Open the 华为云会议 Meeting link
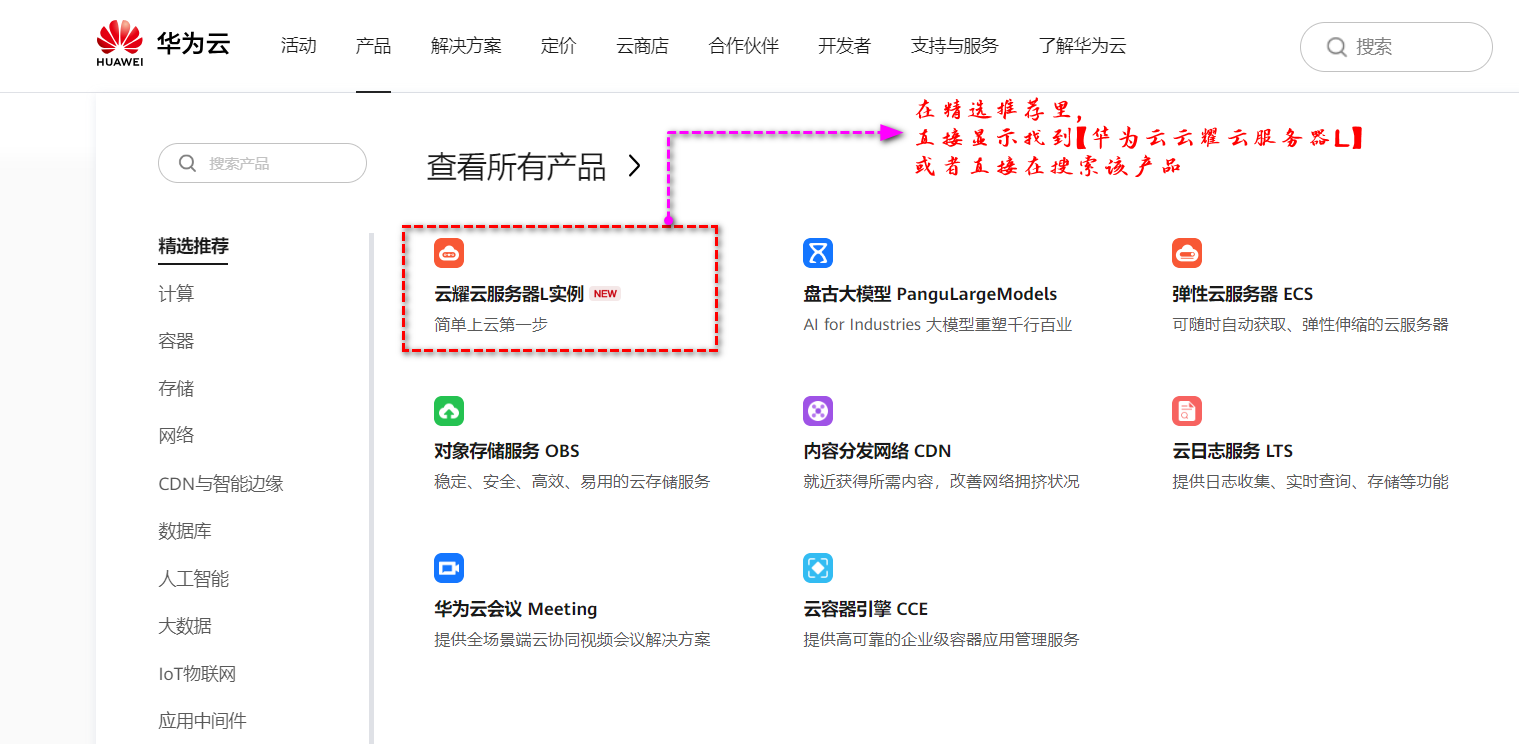Viewport: 1519px width, 744px height. coord(516,609)
